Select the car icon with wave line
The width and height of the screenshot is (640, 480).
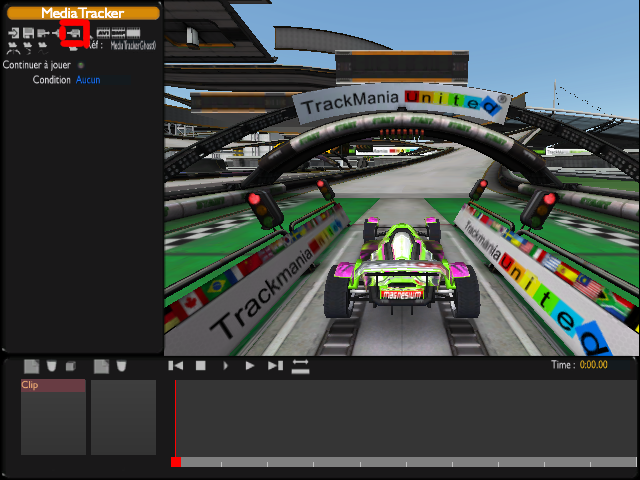click(43, 48)
